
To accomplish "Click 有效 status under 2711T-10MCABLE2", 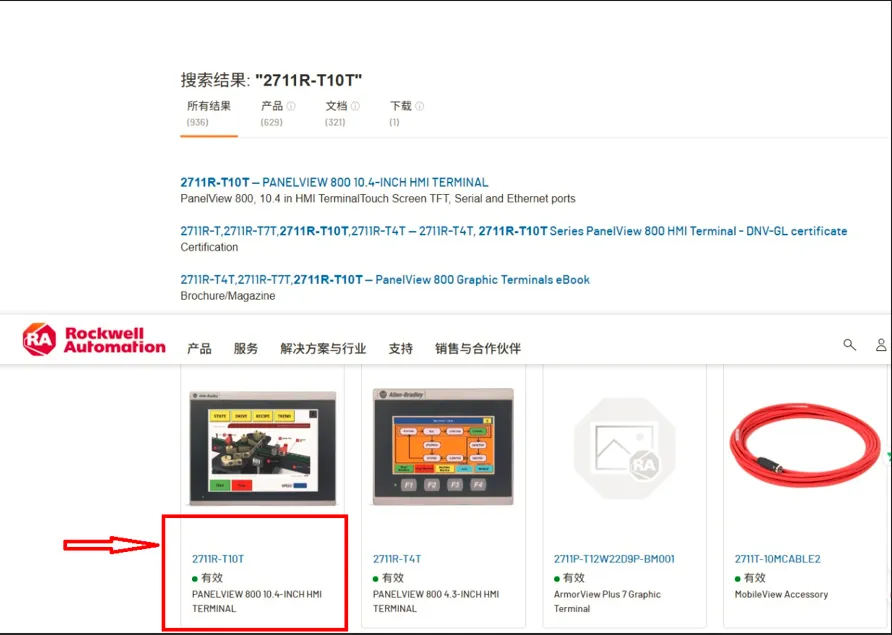I will pyautogui.click(x=750, y=578).
